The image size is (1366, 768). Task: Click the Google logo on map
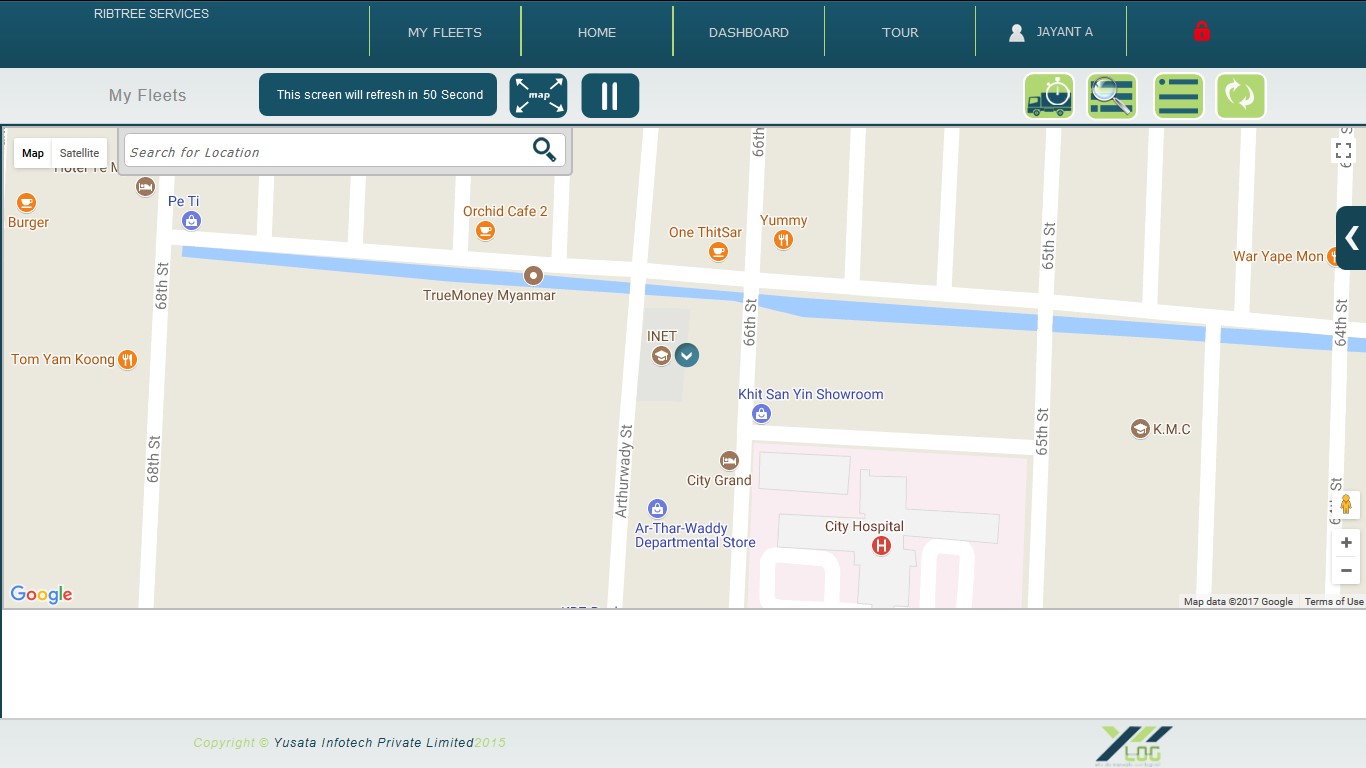[41, 594]
